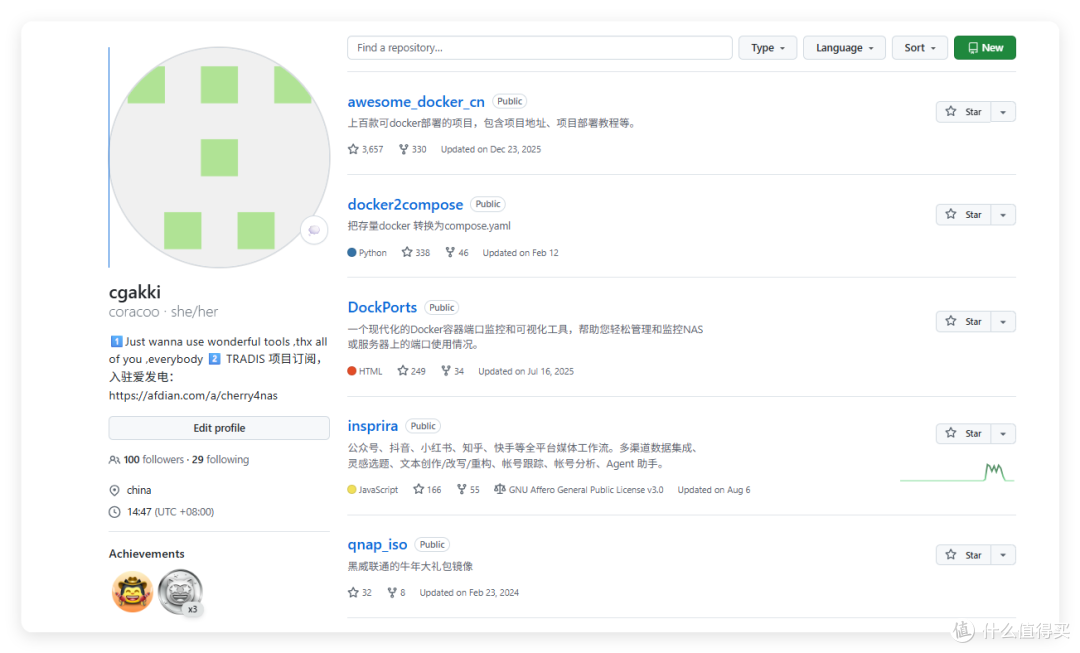Open the docker2compose repository
The width and height of the screenshot is (1080, 653).
[x=405, y=205]
